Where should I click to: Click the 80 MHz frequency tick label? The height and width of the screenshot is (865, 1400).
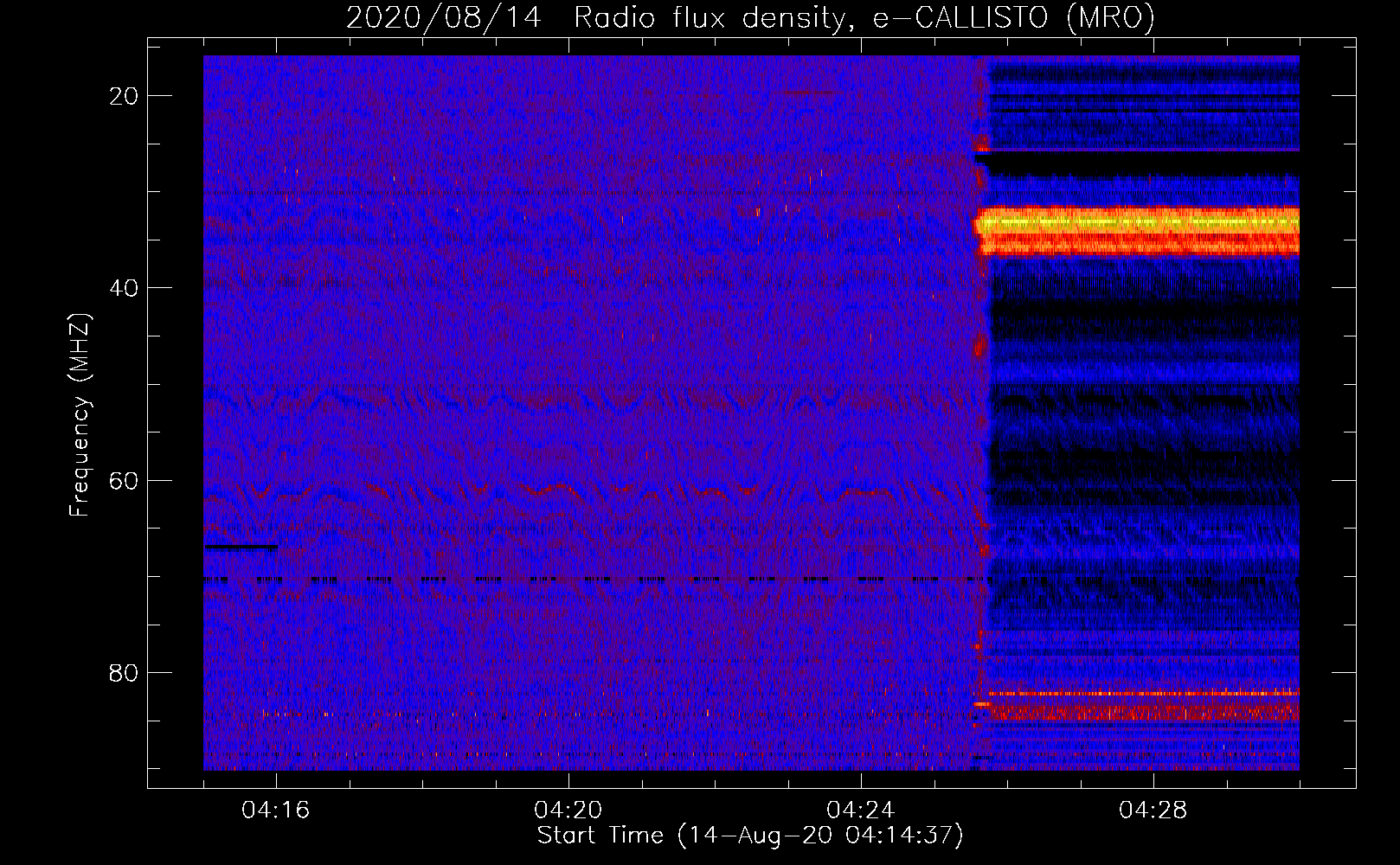point(125,672)
